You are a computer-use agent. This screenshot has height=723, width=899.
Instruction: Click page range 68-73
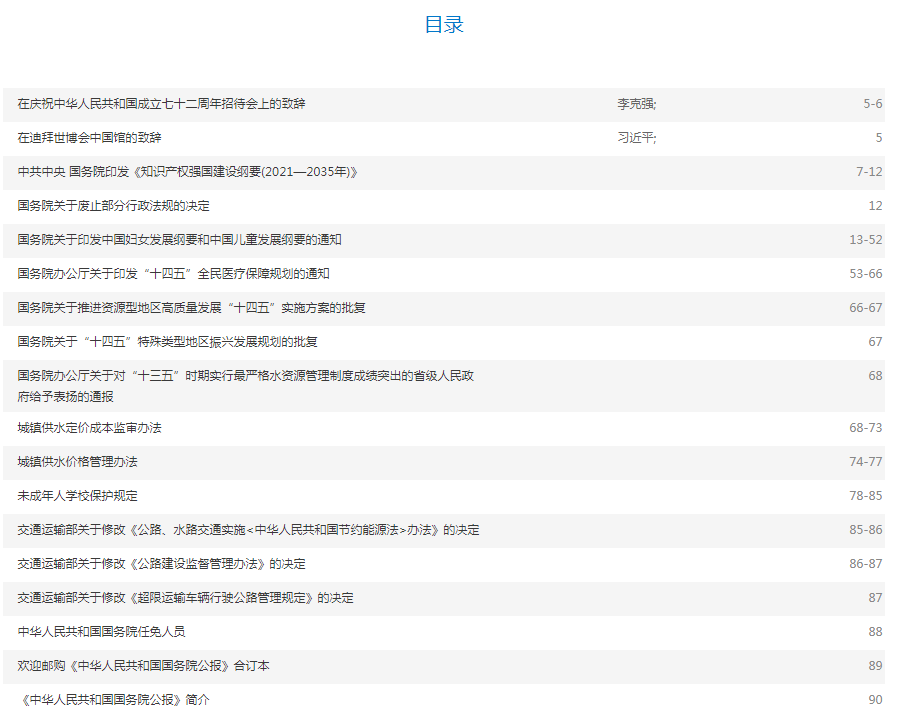tap(866, 428)
